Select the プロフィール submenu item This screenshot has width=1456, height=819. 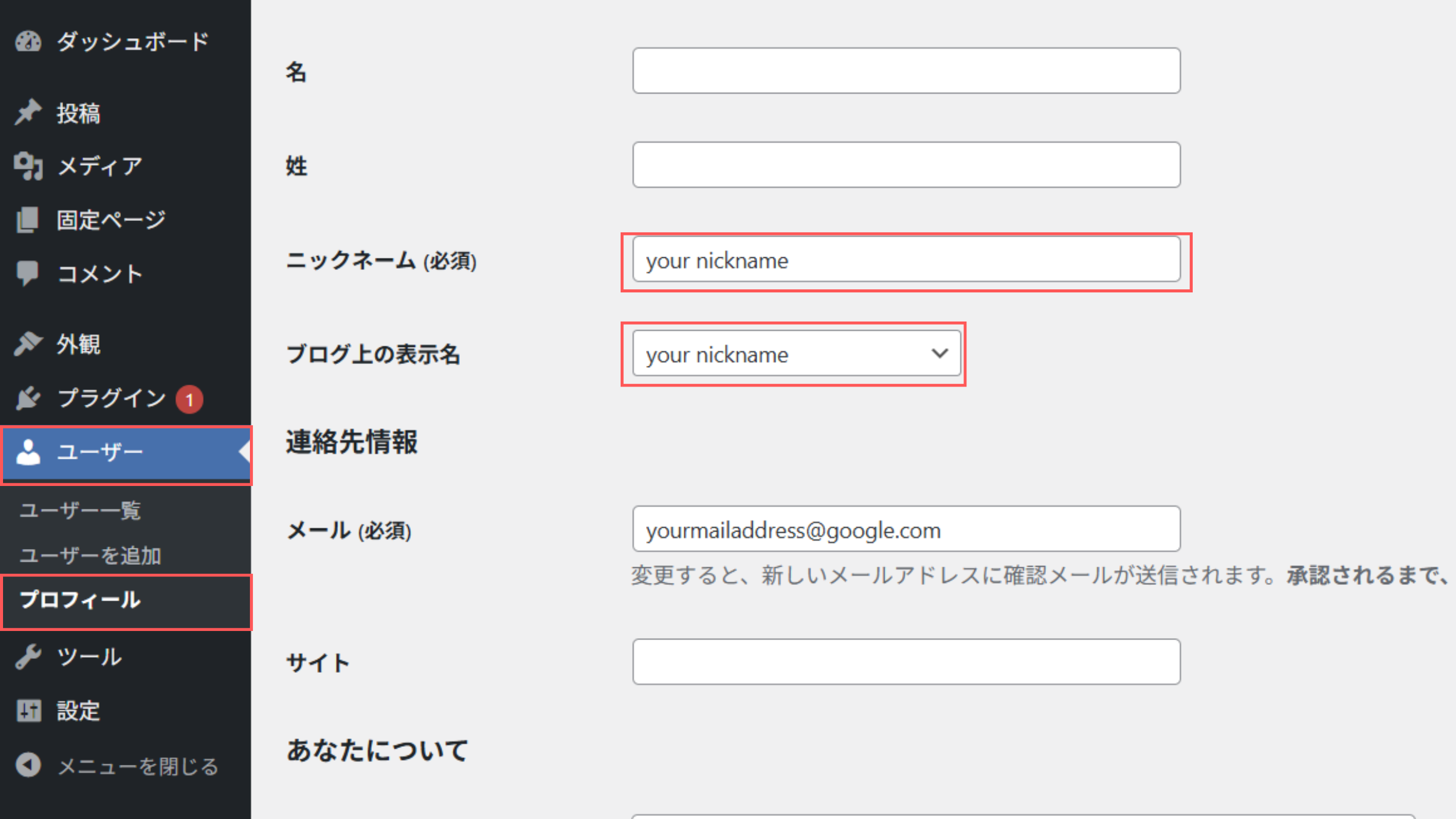tap(80, 600)
